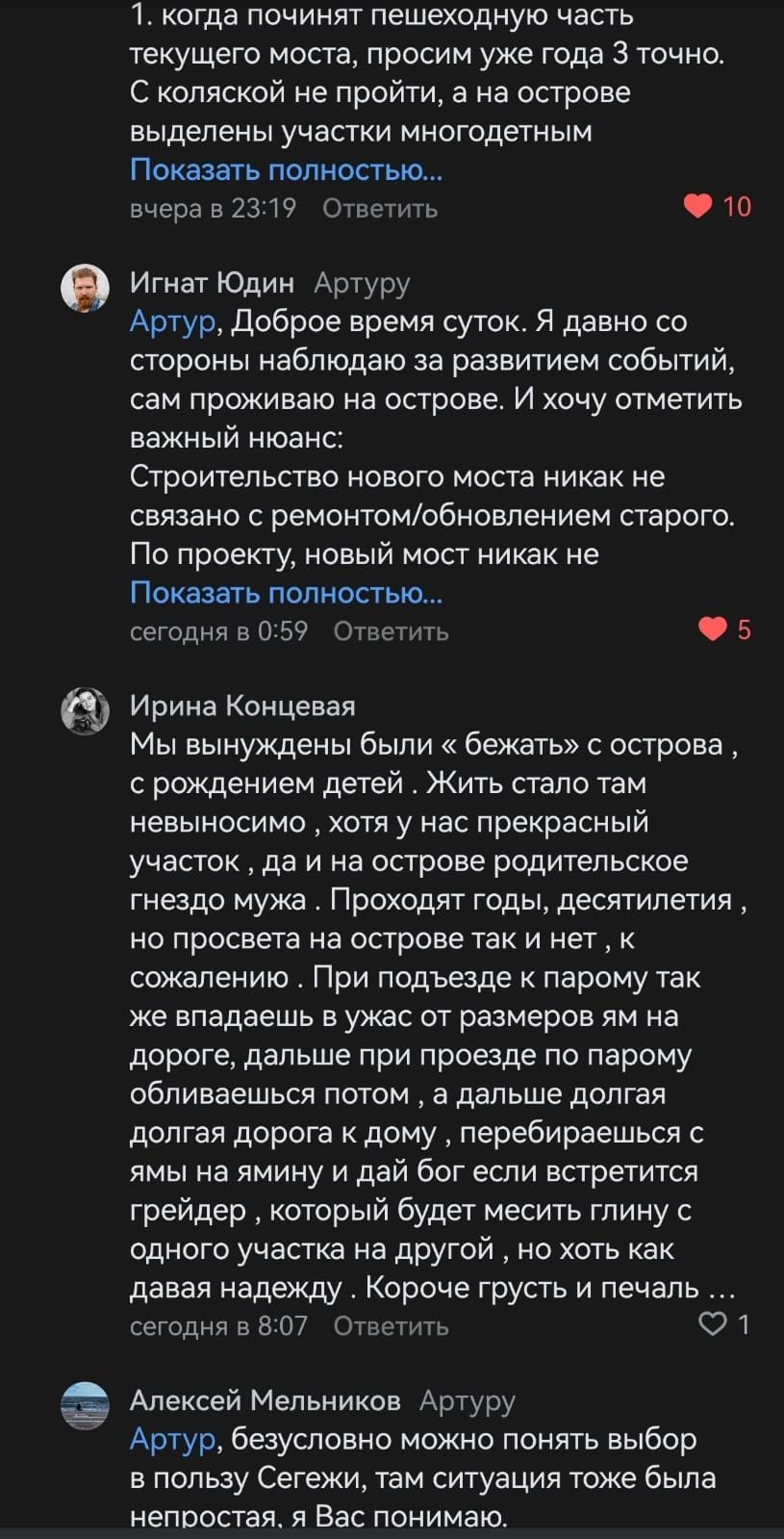Tap the Артуру reply target beside Игнат Юдин
The height and width of the screenshot is (1539, 784).
pos(362,283)
